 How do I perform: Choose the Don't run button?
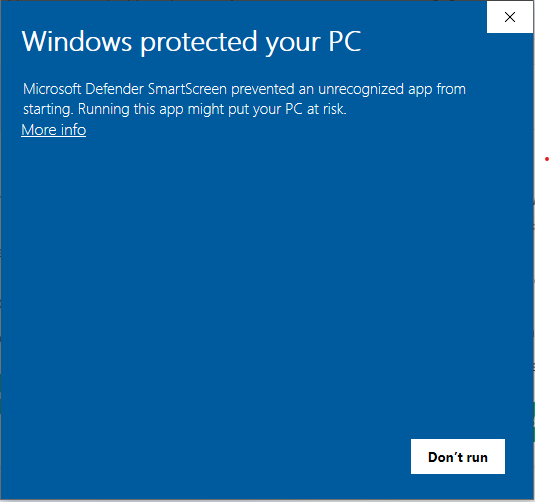point(458,456)
